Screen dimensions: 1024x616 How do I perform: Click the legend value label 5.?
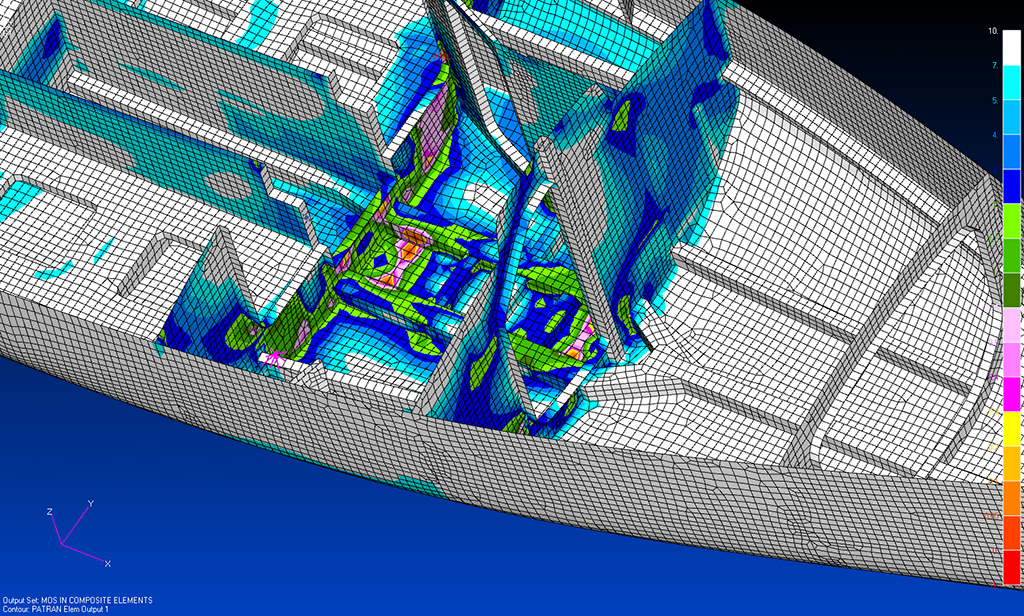[x=994, y=101]
